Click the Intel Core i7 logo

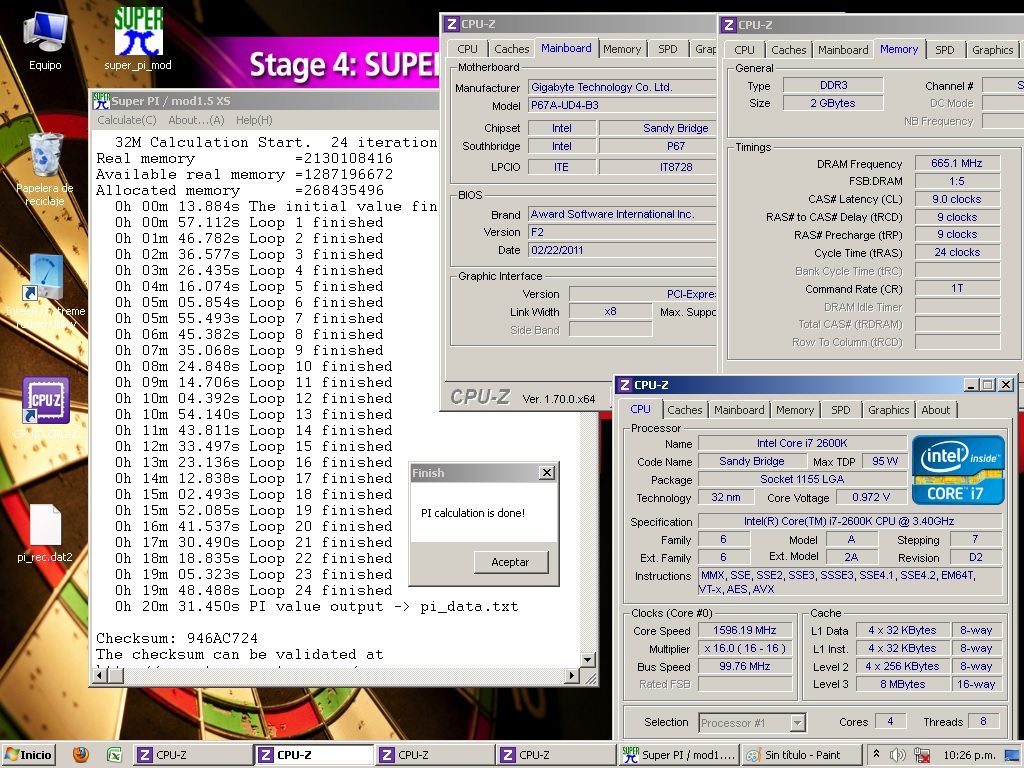pos(957,470)
